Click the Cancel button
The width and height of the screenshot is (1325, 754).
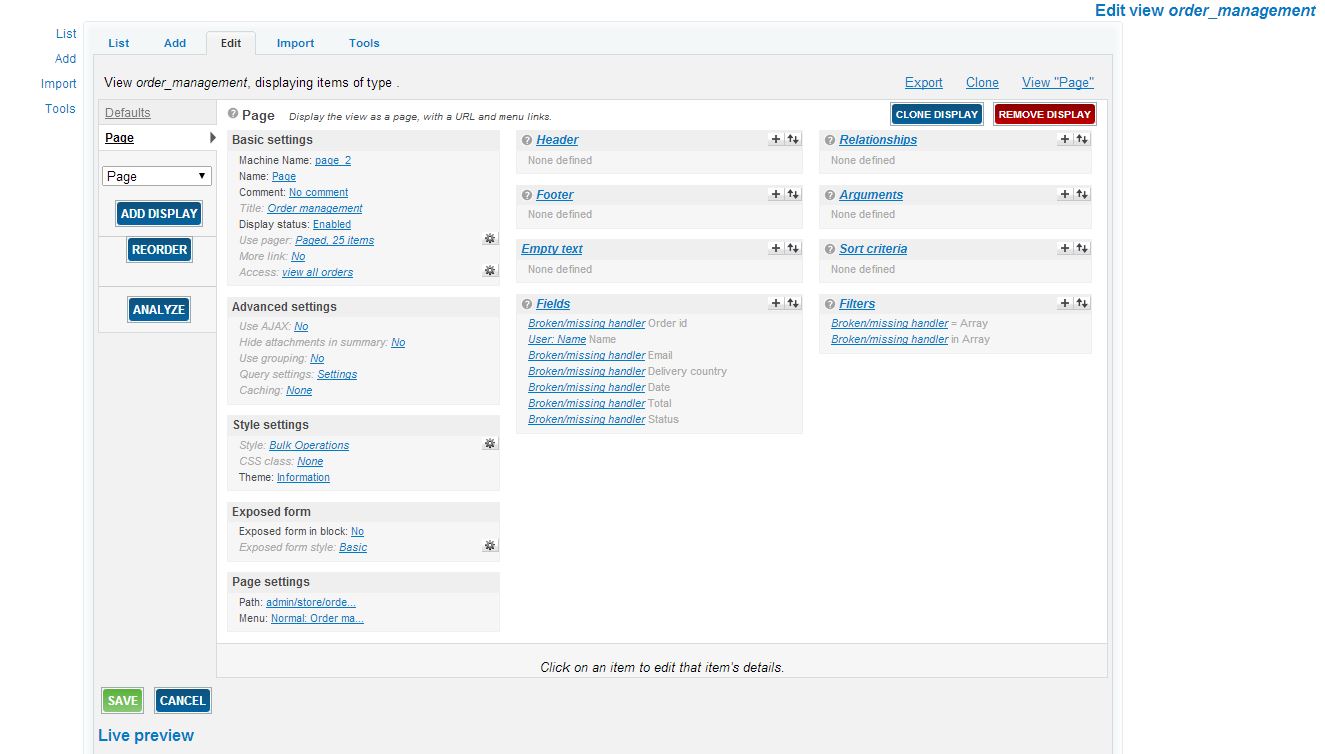coord(183,700)
